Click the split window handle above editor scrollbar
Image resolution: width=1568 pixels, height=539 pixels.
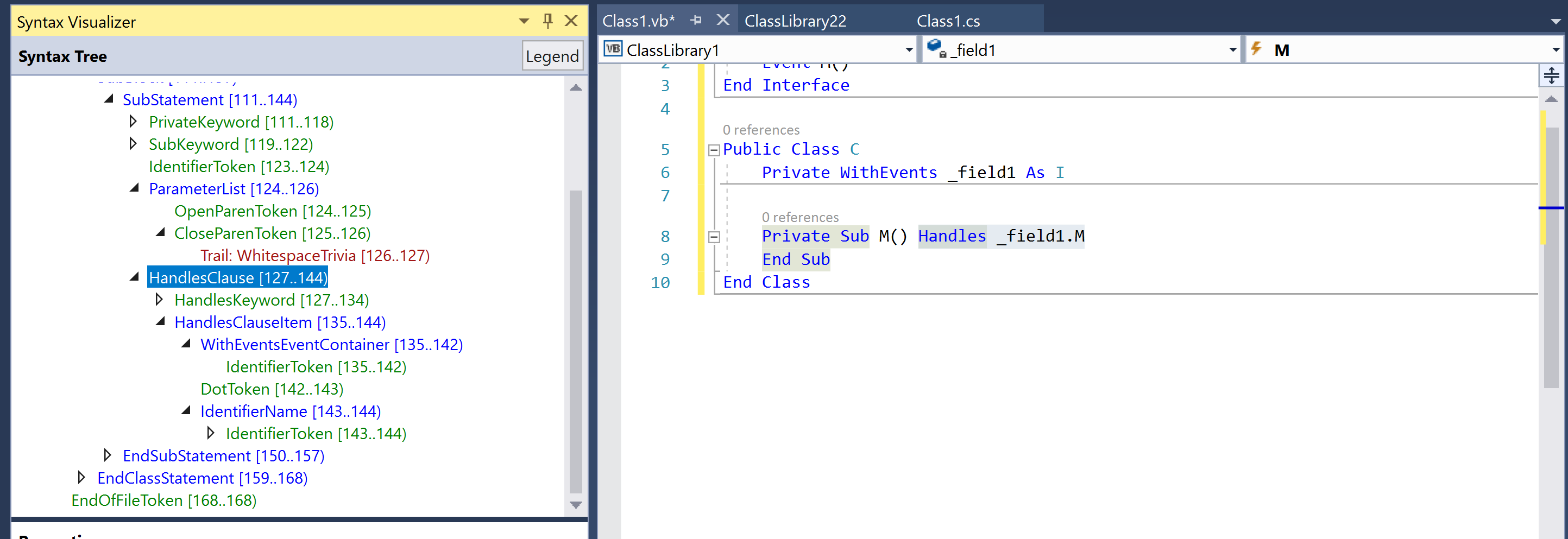click(1552, 75)
